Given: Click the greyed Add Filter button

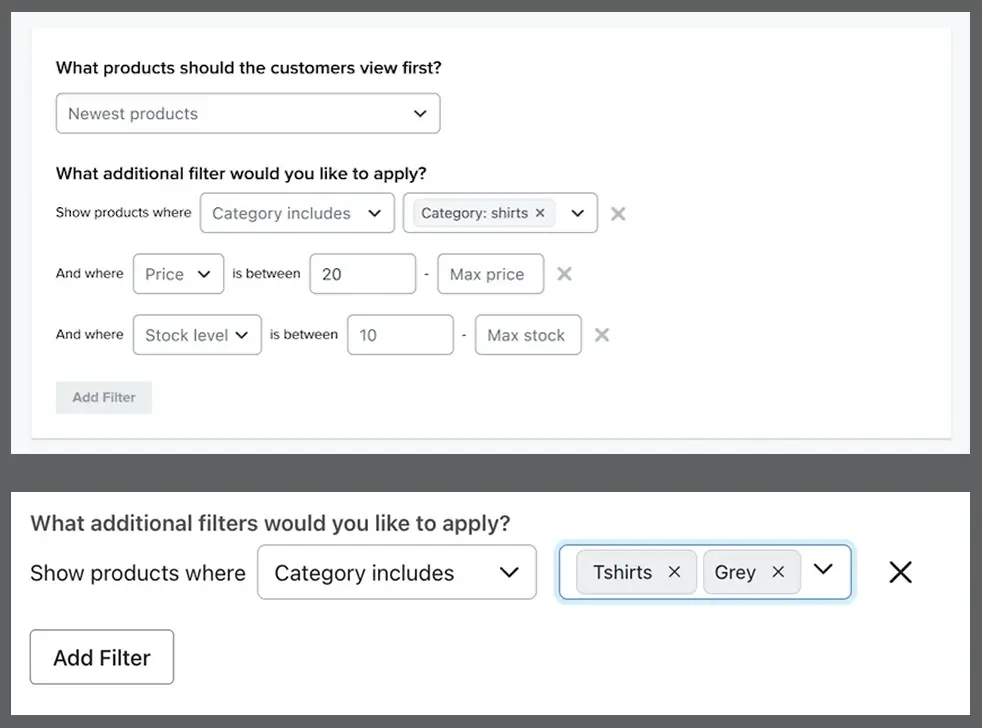Looking at the screenshot, I should (x=104, y=397).
